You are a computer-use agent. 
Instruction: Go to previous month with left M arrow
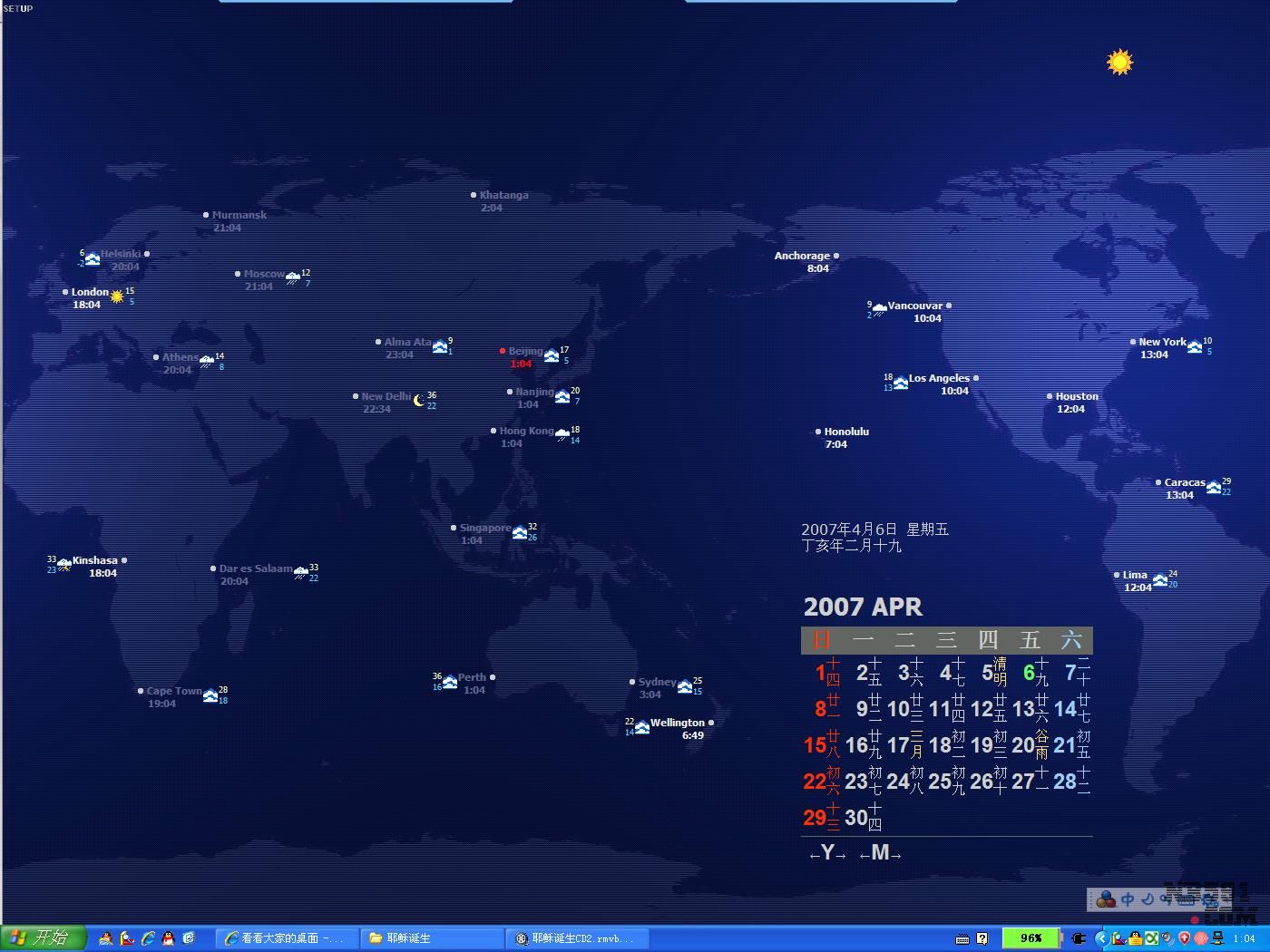[x=865, y=855]
